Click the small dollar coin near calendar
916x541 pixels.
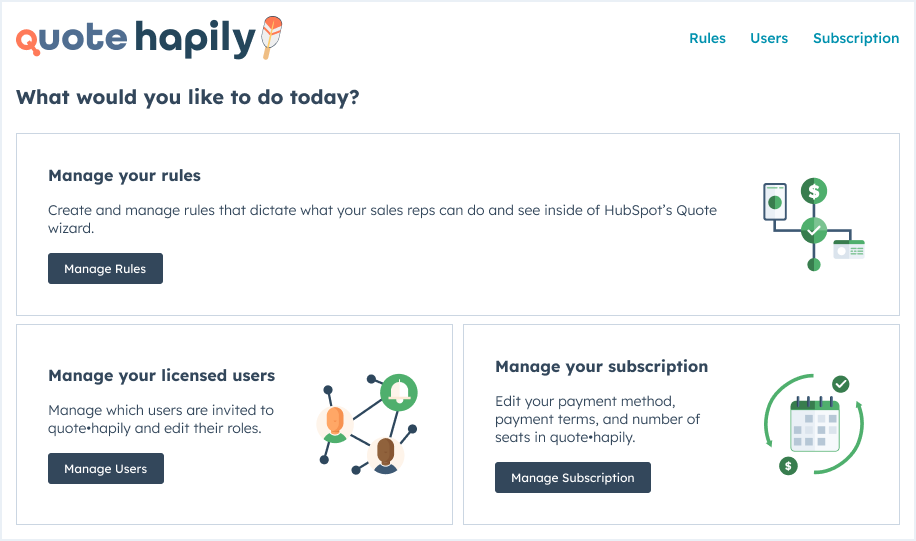pos(788,466)
